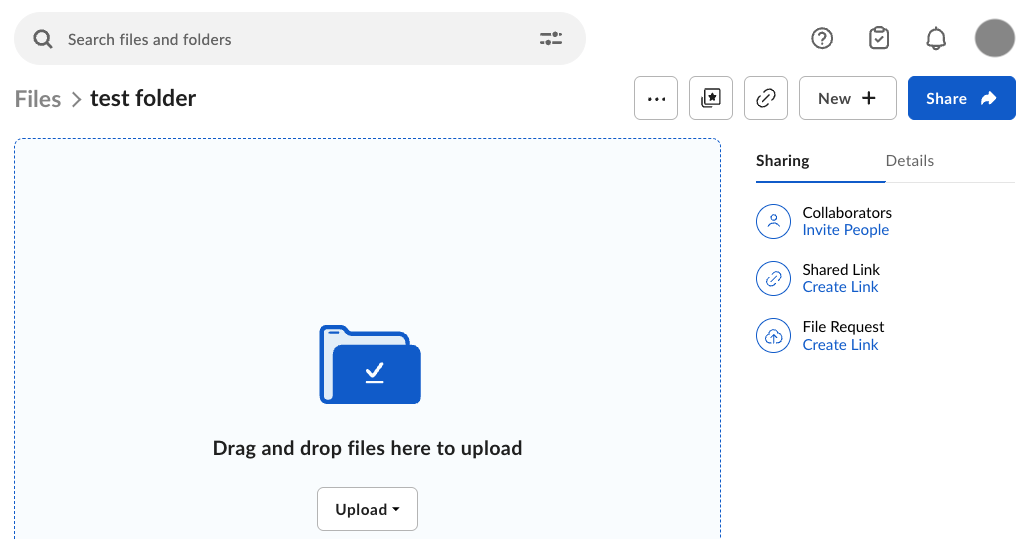Click the search magnifier icon

(43, 39)
